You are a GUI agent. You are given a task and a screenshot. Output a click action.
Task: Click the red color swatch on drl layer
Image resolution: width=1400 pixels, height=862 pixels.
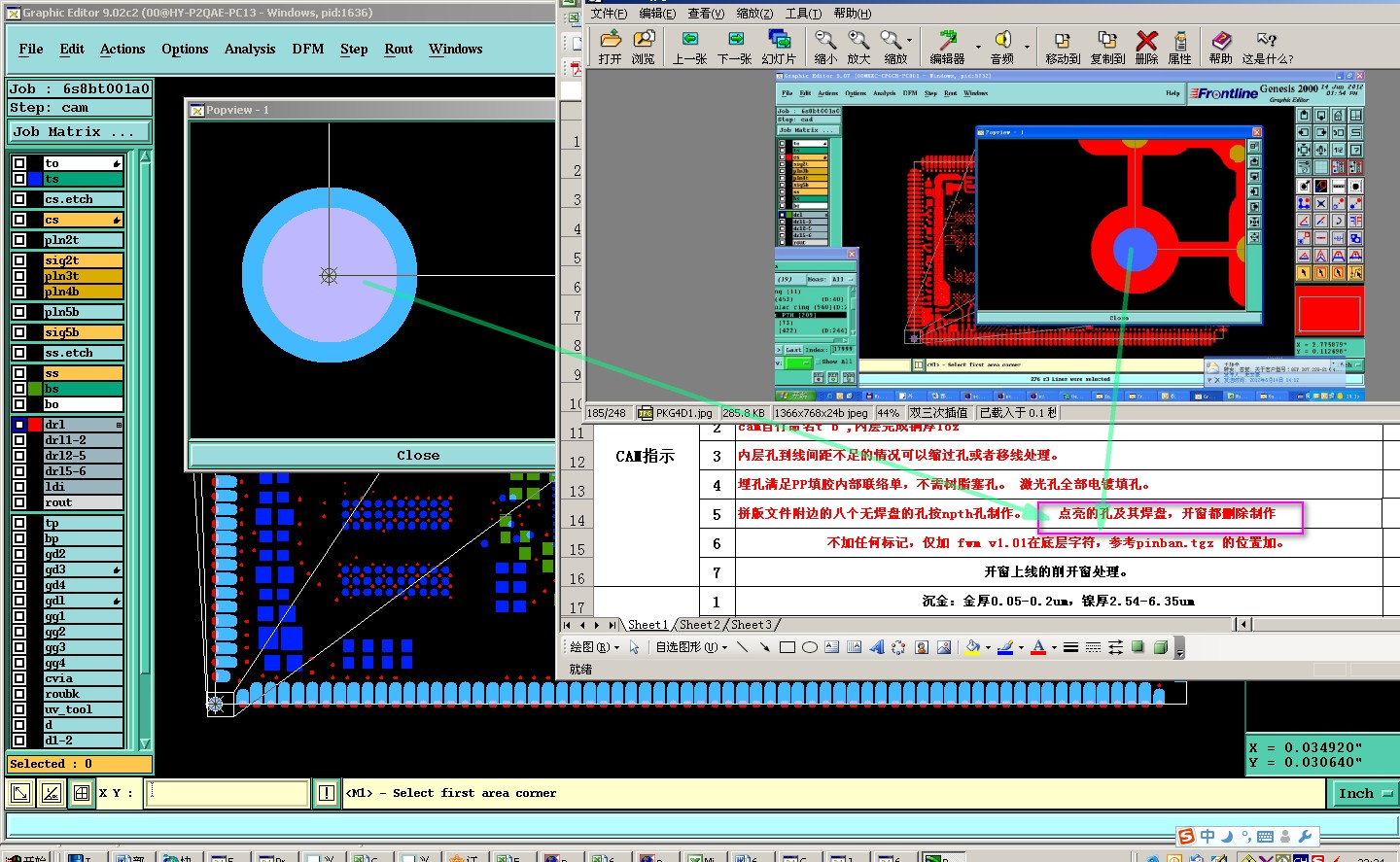tap(35, 425)
